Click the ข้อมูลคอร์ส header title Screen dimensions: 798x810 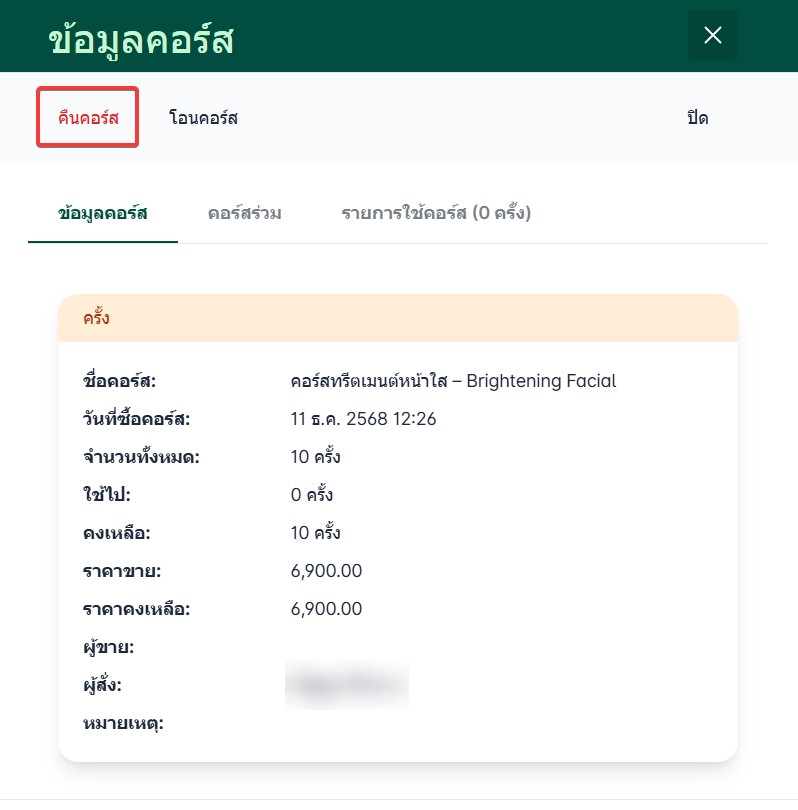pos(140,38)
